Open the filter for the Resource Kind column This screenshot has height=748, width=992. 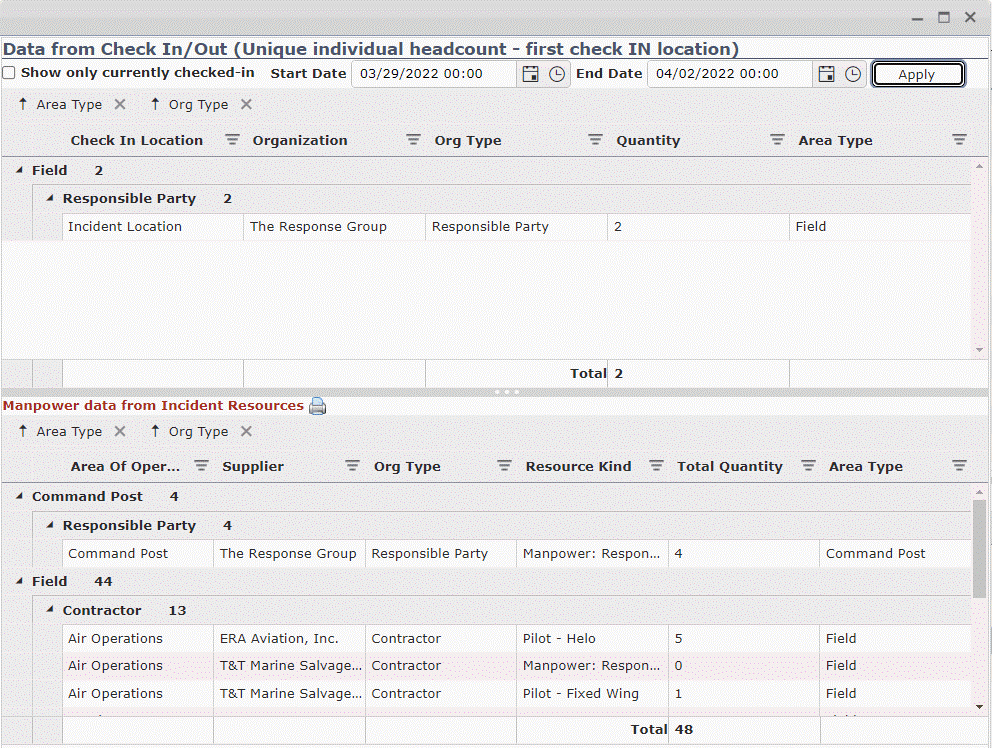pyautogui.click(x=656, y=466)
